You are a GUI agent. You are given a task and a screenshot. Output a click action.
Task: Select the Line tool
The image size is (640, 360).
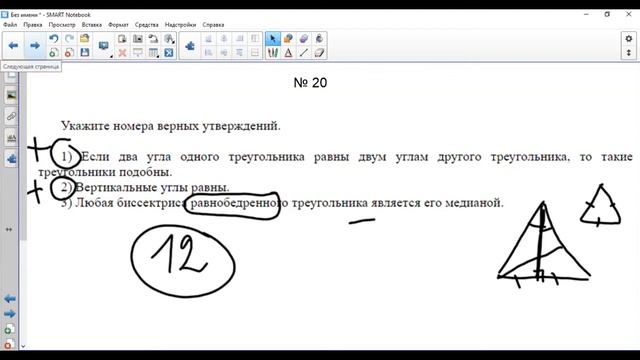tap(304, 53)
